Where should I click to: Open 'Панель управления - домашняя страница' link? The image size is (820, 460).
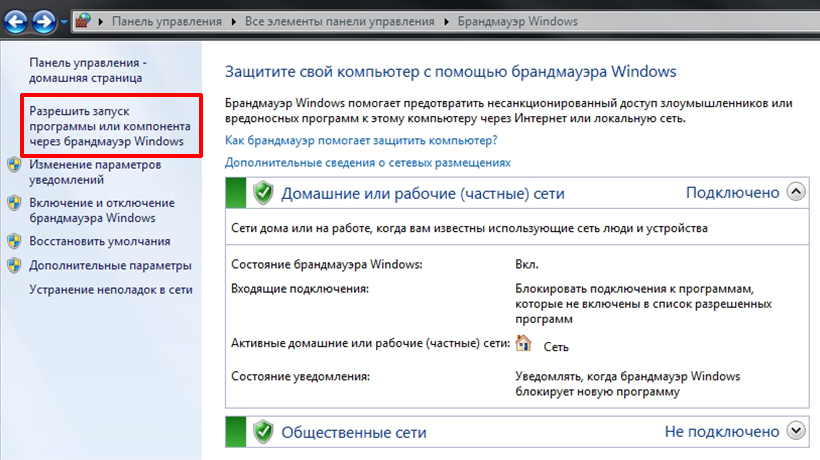tap(88, 70)
